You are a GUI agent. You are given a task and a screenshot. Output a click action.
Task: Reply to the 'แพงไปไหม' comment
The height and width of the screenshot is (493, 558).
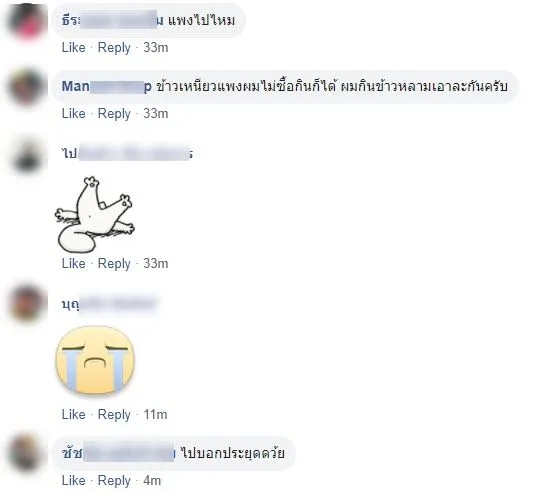(x=114, y=48)
